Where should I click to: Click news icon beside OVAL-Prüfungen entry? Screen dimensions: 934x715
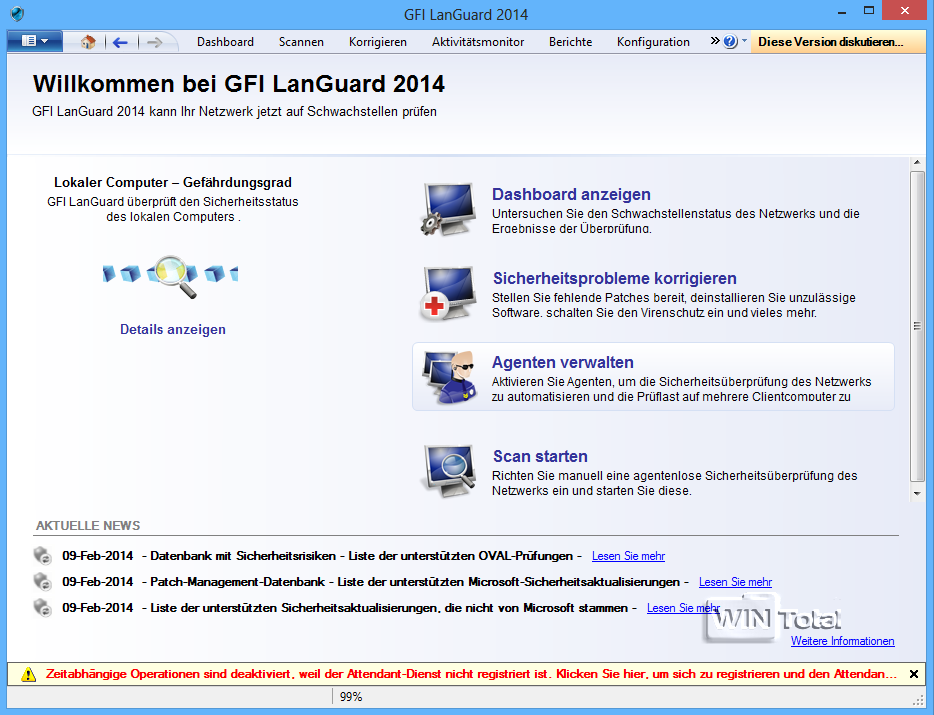(42, 555)
